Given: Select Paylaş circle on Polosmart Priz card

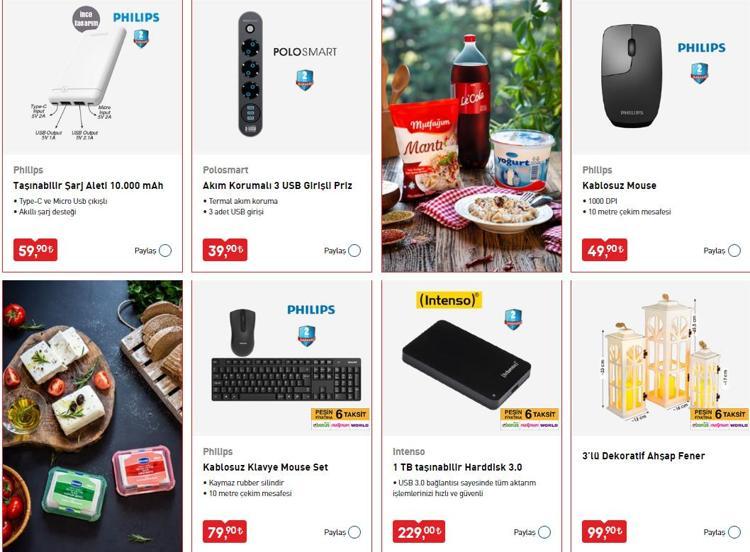Looking at the screenshot, I should (x=354, y=251).
